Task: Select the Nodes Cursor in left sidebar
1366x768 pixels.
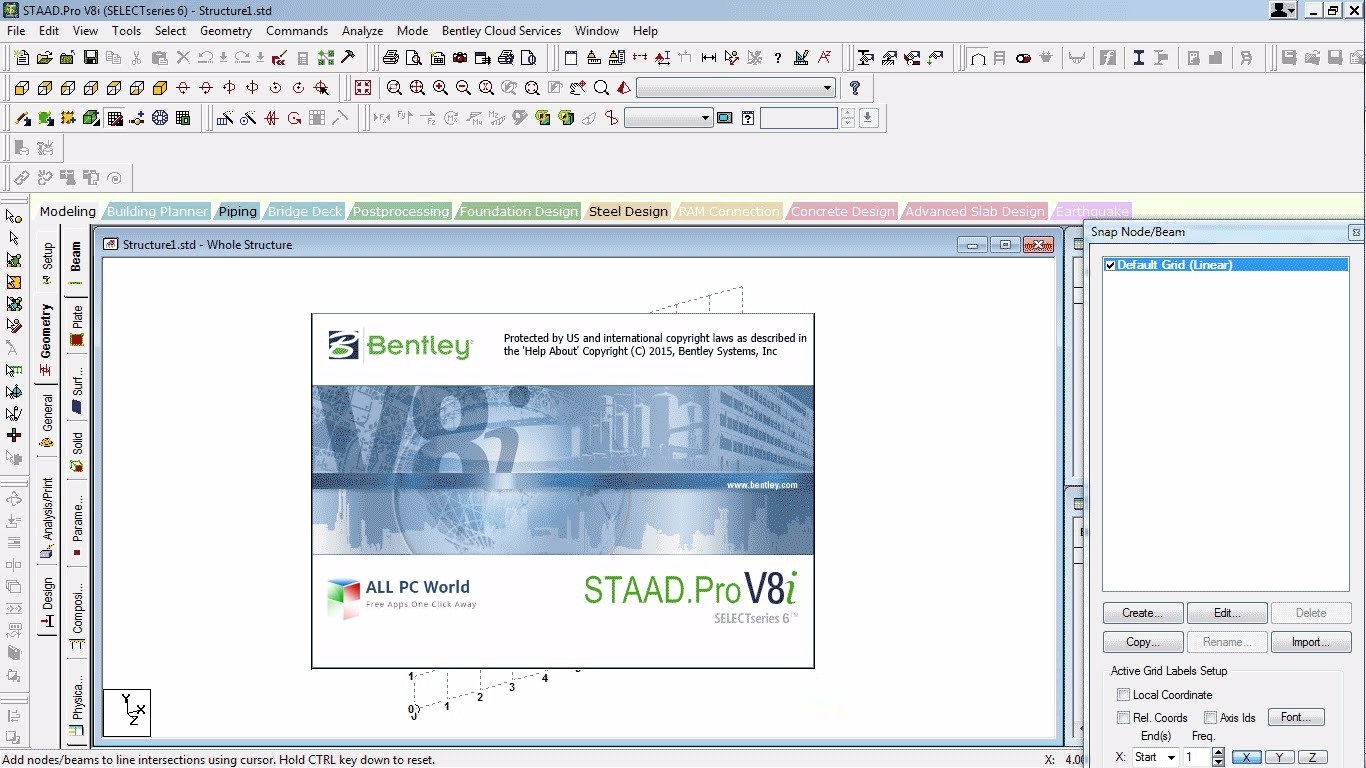Action: [x=14, y=216]
